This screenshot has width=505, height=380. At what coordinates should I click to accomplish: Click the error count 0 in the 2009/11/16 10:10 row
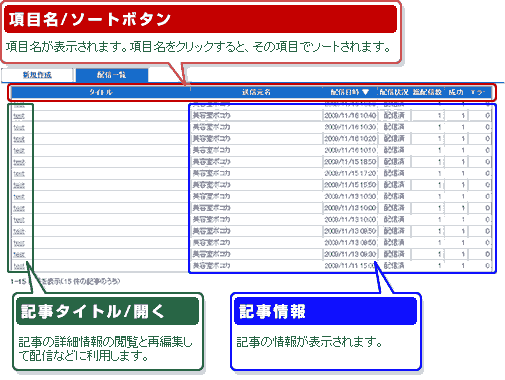(x=487, y=150)
